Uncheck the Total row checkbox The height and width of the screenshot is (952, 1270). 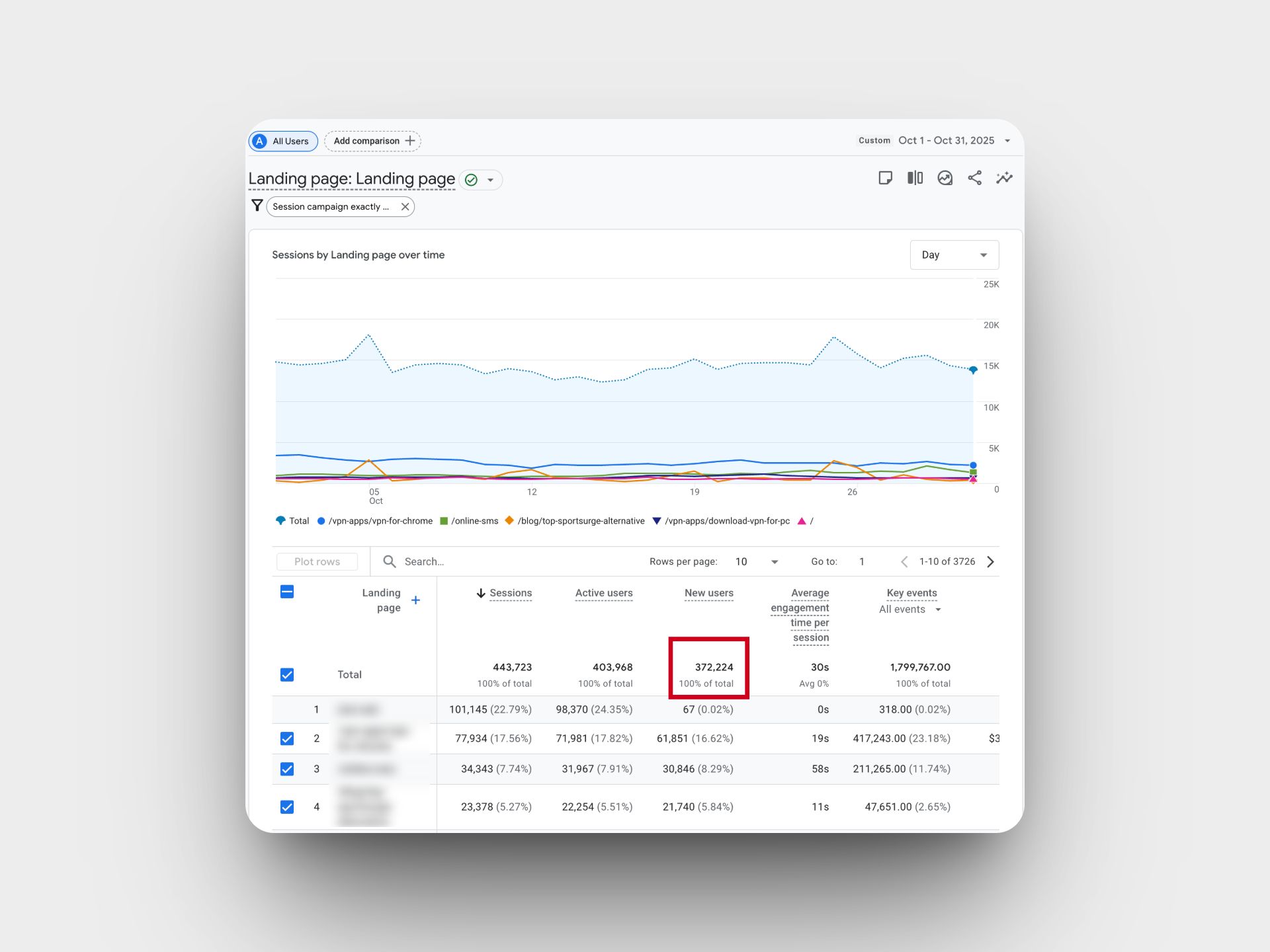click(287, 674)
